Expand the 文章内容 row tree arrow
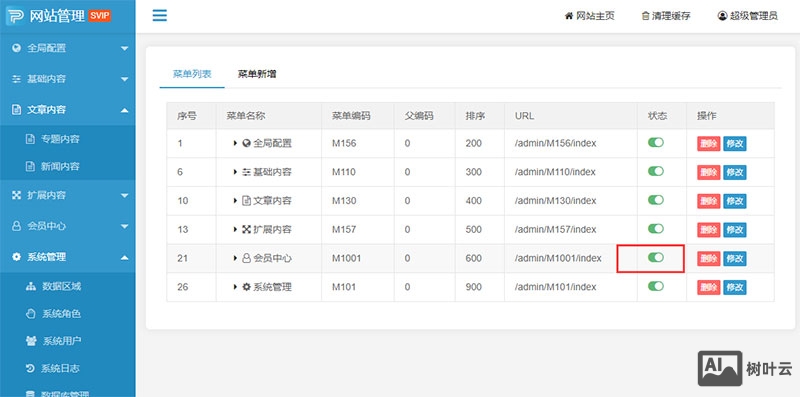 coord(235,201)
